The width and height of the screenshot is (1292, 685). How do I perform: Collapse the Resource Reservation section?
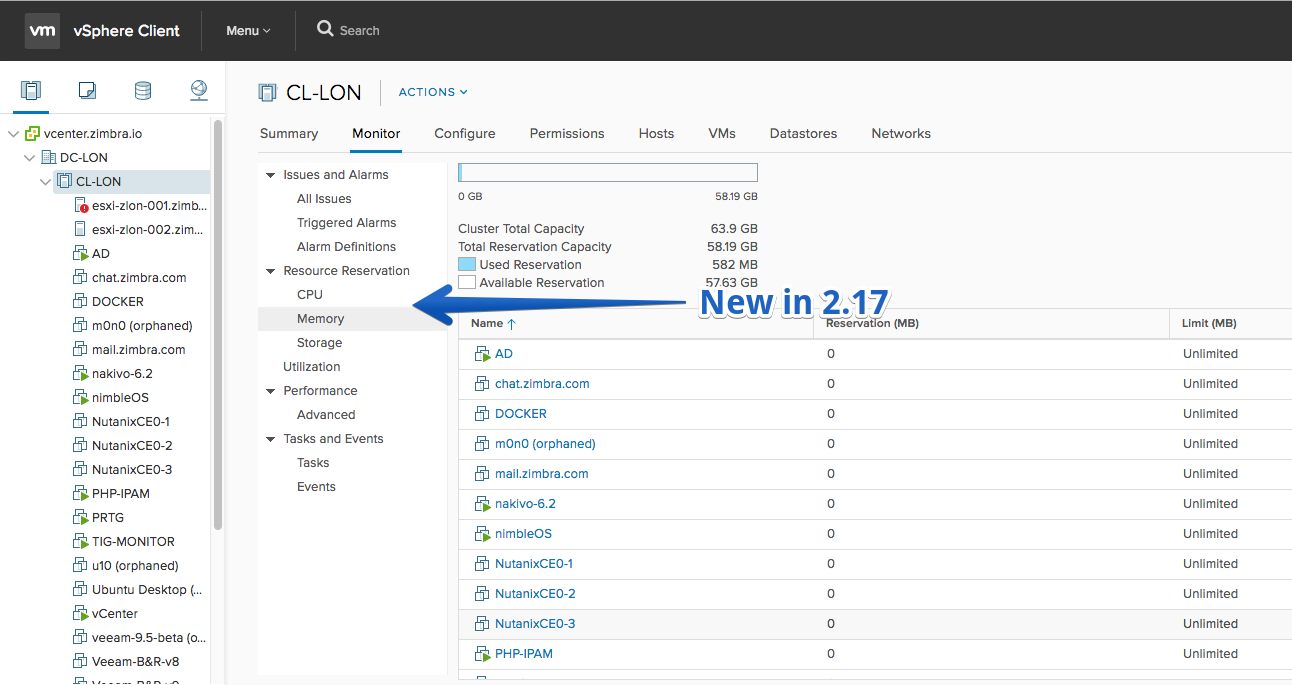click(270, 271)
